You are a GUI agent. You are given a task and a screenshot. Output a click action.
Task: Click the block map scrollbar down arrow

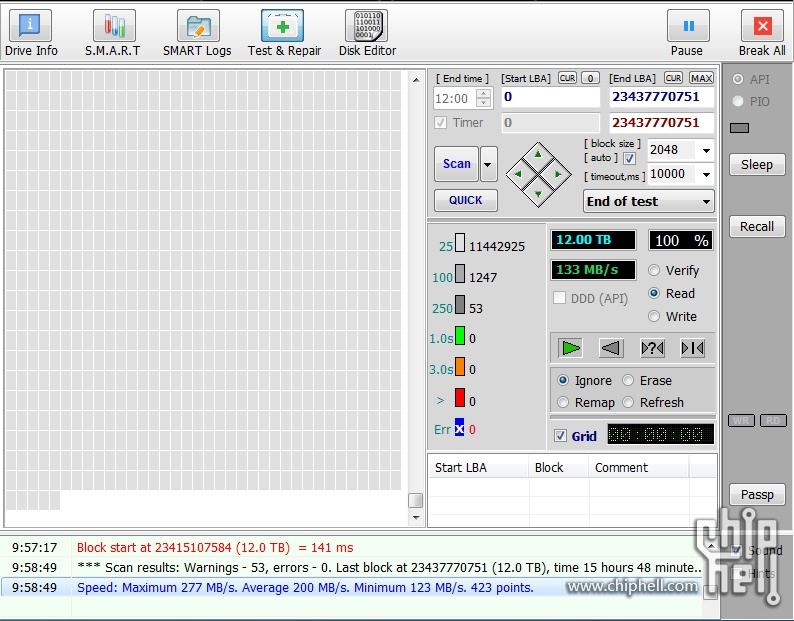(x=416, y=518)
